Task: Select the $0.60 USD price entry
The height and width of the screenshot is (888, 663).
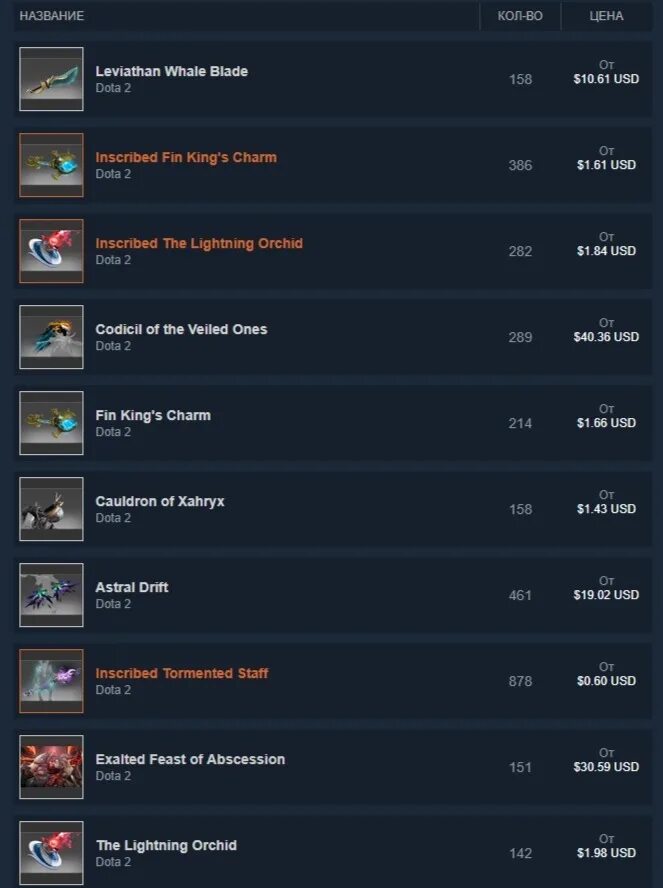Action: pyautogui.click(x=606, y=681)
